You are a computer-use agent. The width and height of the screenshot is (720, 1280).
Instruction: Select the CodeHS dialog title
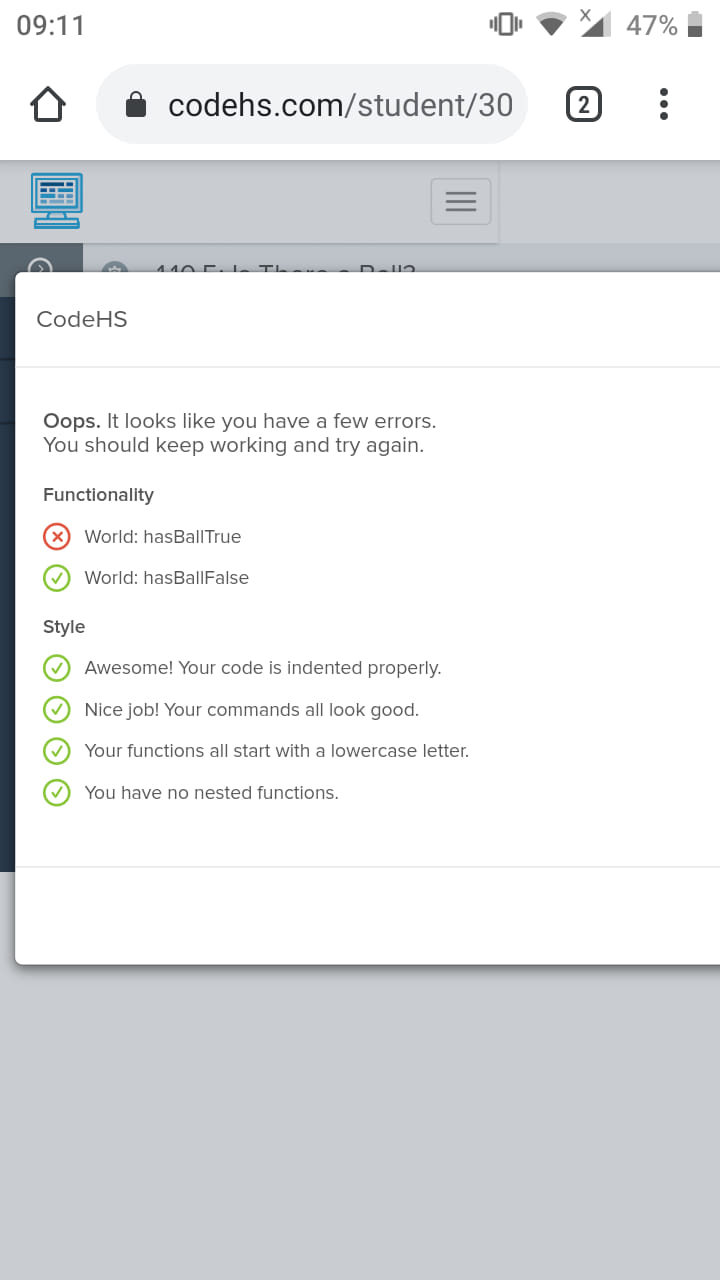click(x=82, y=319)
